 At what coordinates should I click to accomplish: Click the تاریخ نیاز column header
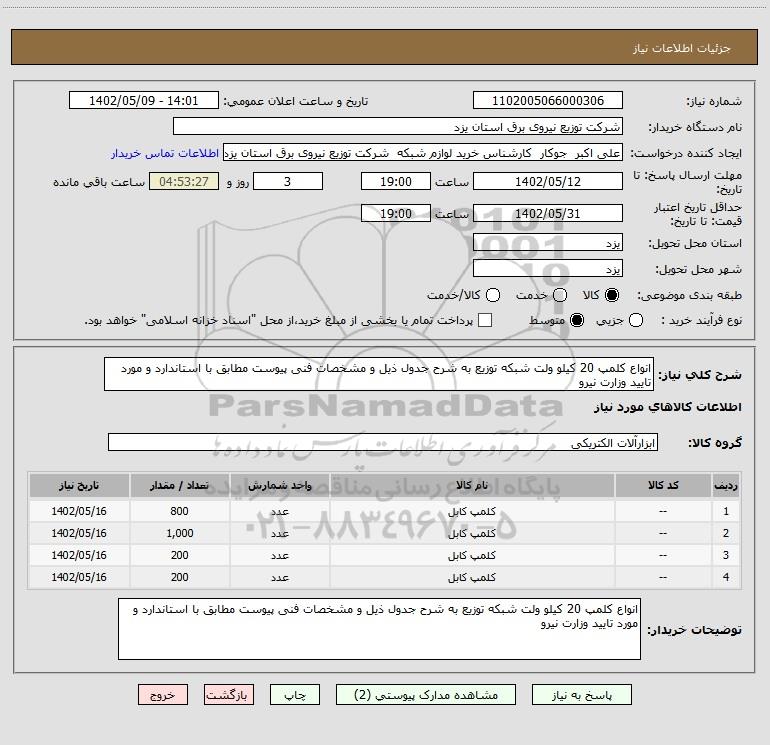[x=79, y=486]
